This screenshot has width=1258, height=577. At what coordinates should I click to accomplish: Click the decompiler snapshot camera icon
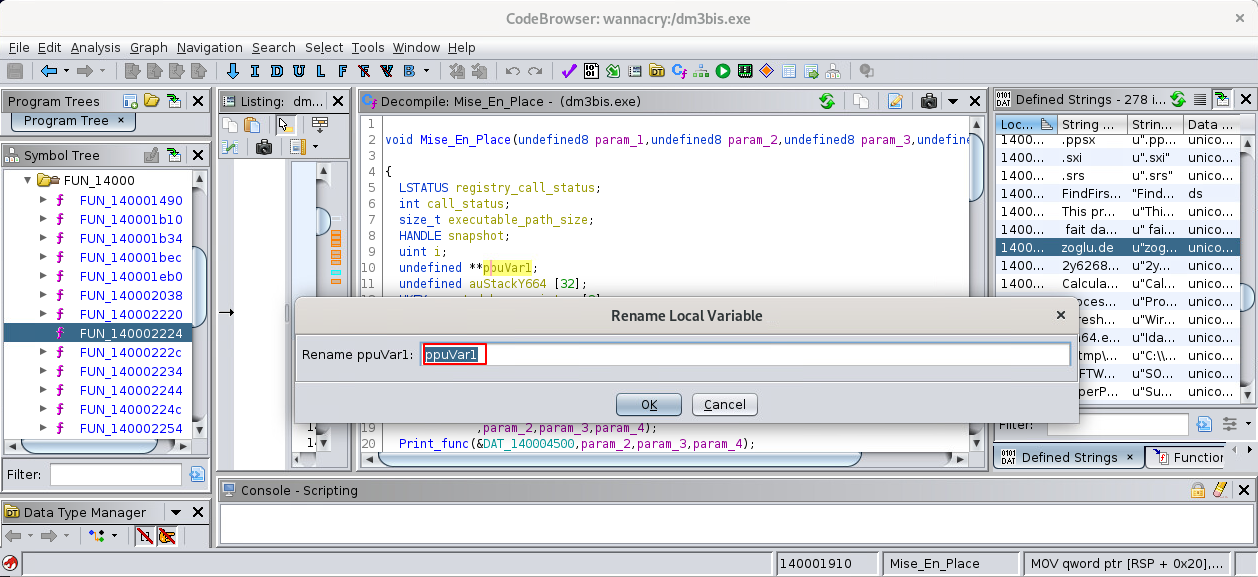pyautogui.click(x=929, y=101)
